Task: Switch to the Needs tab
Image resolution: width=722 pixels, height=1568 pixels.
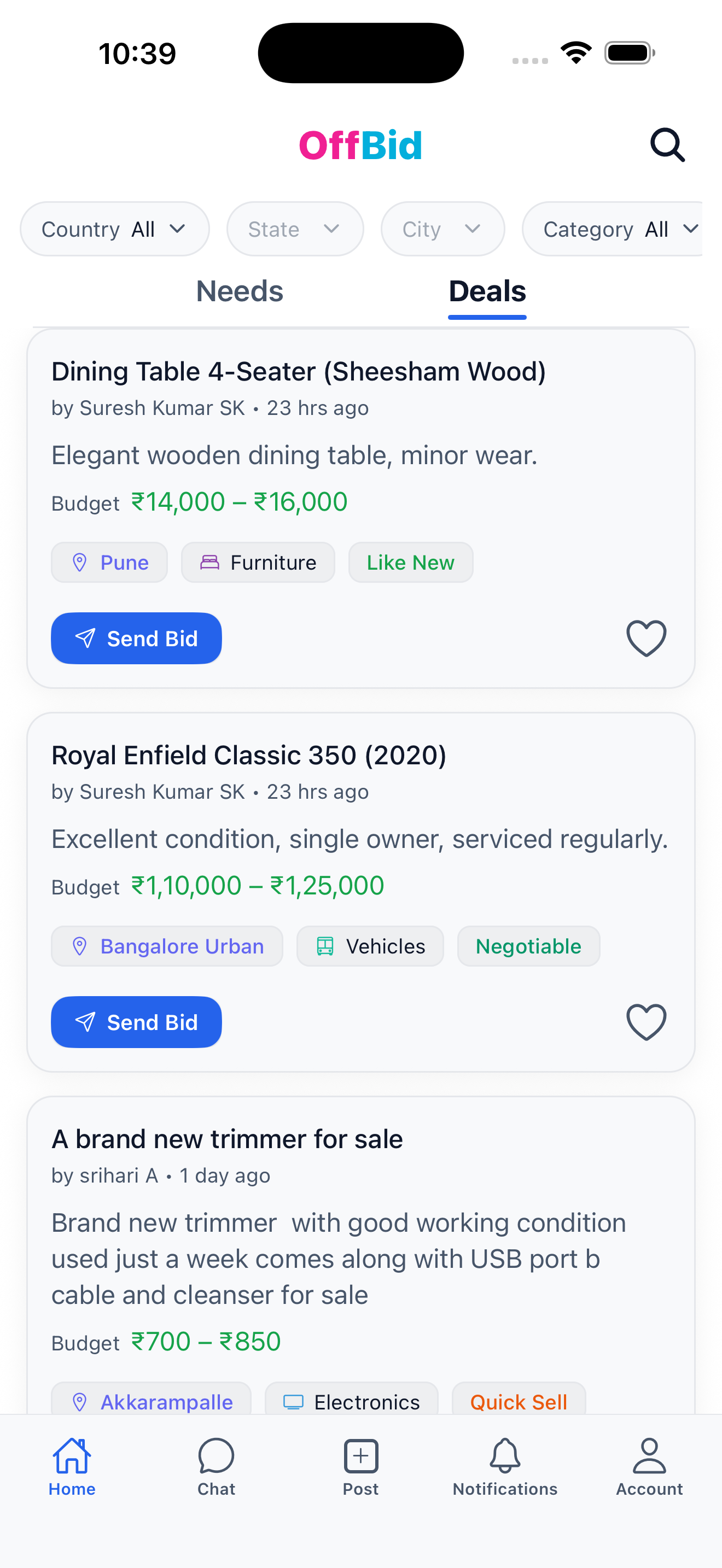Action: click(239, 291)
